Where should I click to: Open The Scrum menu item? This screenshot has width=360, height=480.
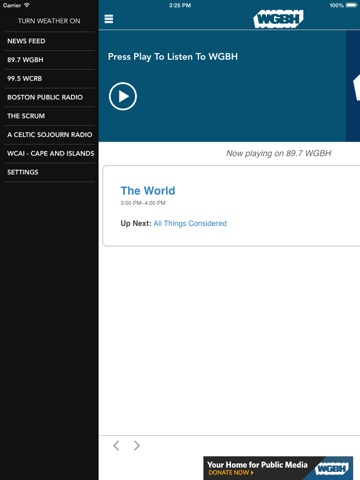point(49,116)
